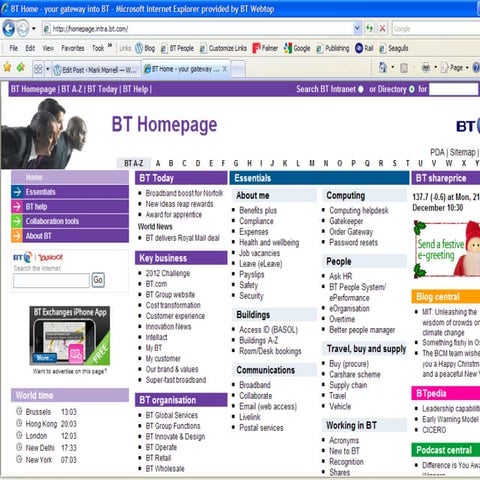Open the Password resets link
This screenshot has width=480, height=480.
pos(353,242)
